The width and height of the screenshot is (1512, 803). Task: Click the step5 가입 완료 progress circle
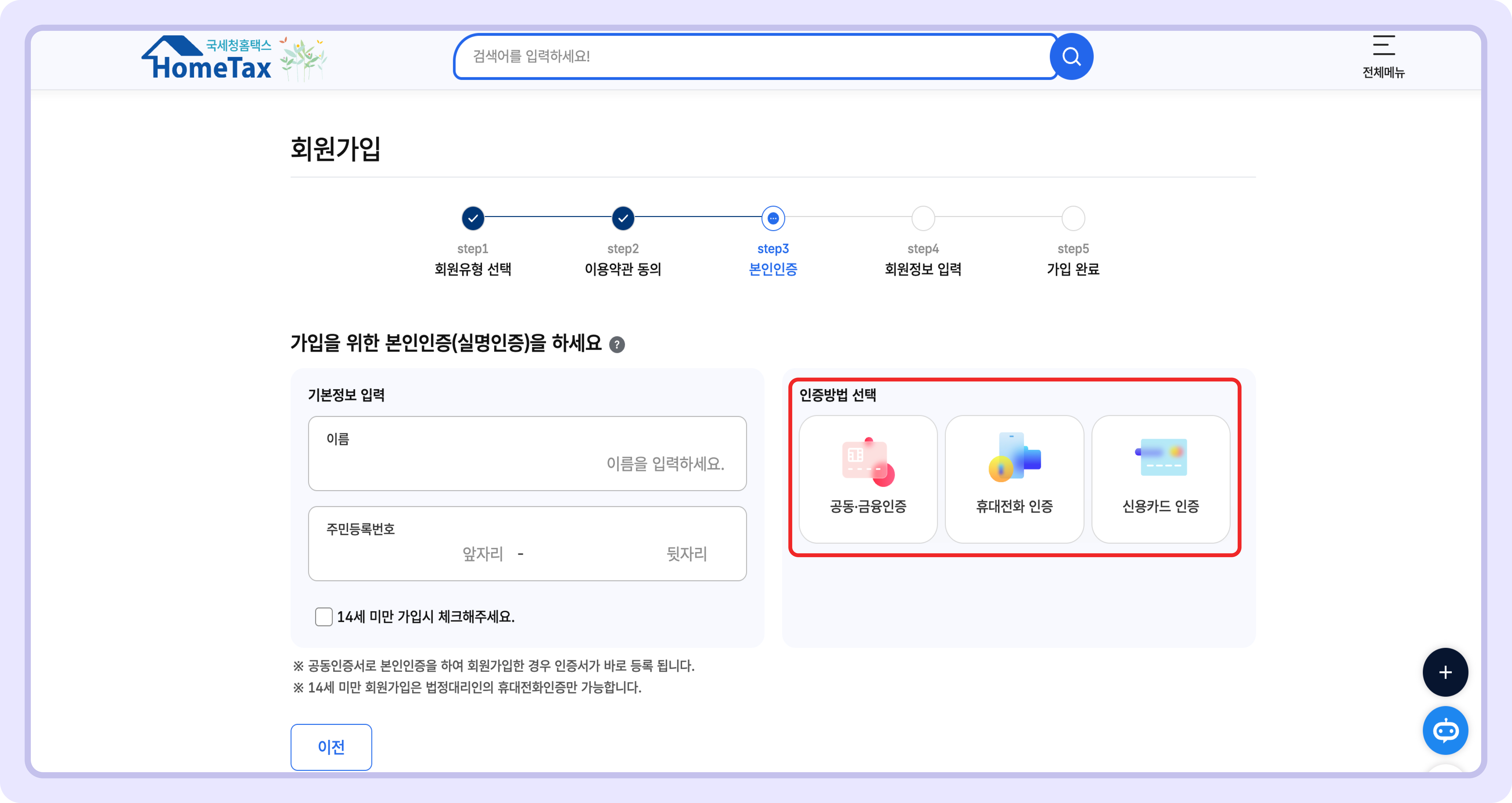coord(1074,218)
